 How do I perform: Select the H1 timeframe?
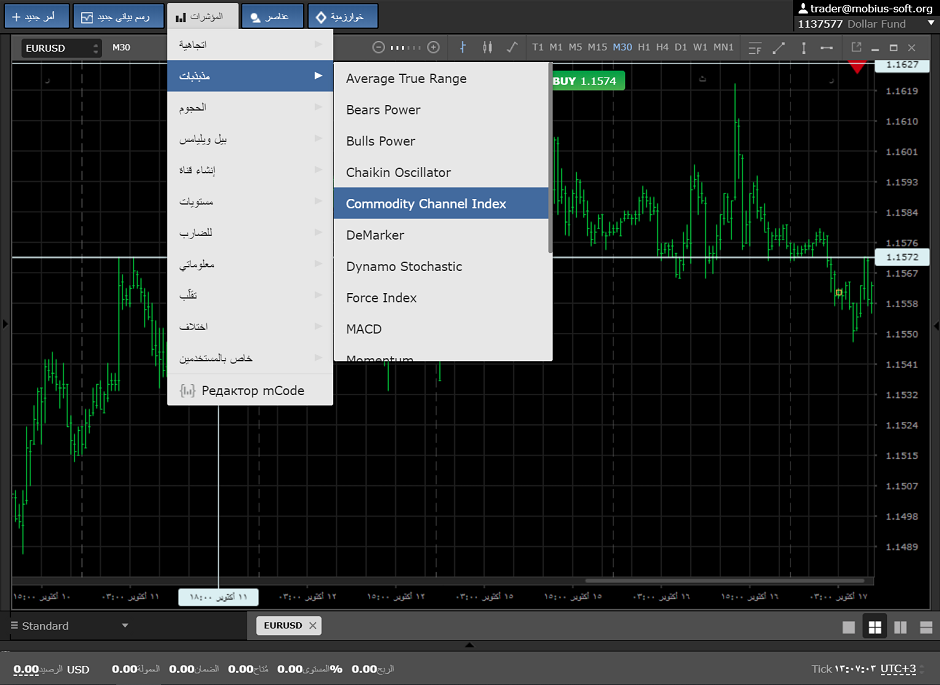pos(644,47)
